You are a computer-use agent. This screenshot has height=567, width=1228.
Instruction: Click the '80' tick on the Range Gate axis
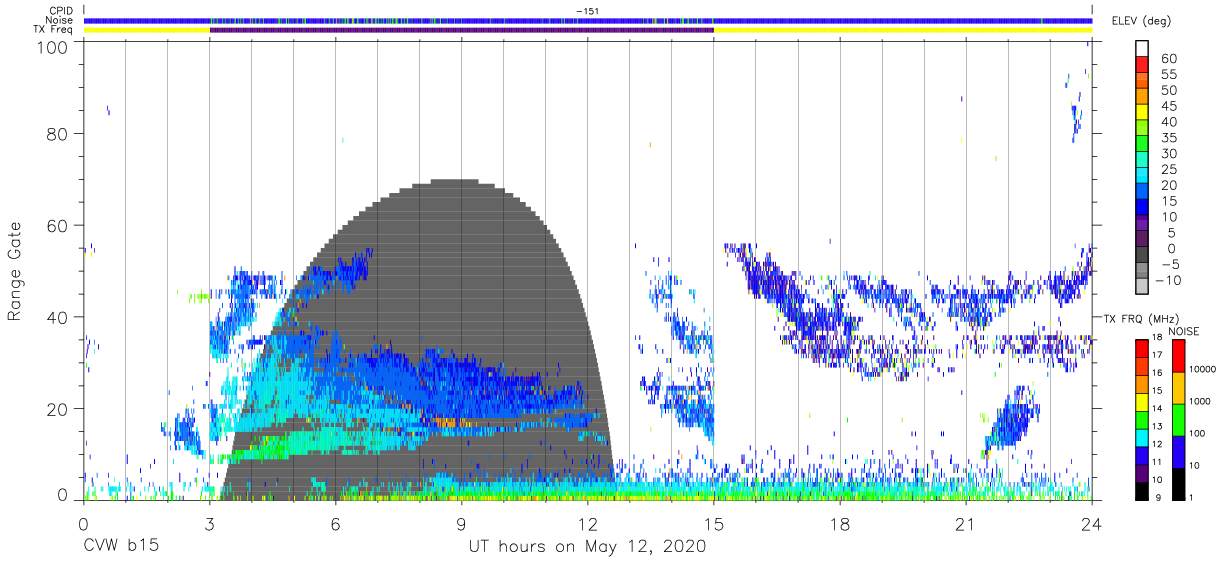click(x=58, y=133)
